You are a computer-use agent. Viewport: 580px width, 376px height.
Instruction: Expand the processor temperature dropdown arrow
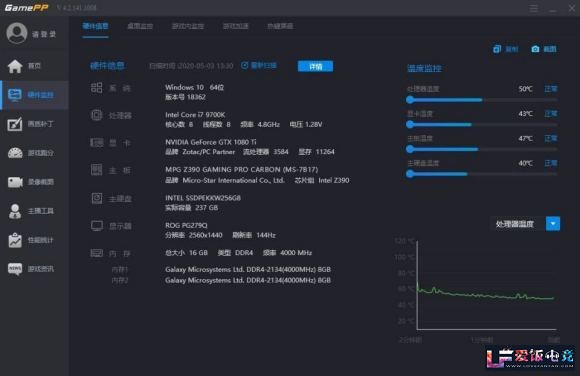(x=553, y=224)
